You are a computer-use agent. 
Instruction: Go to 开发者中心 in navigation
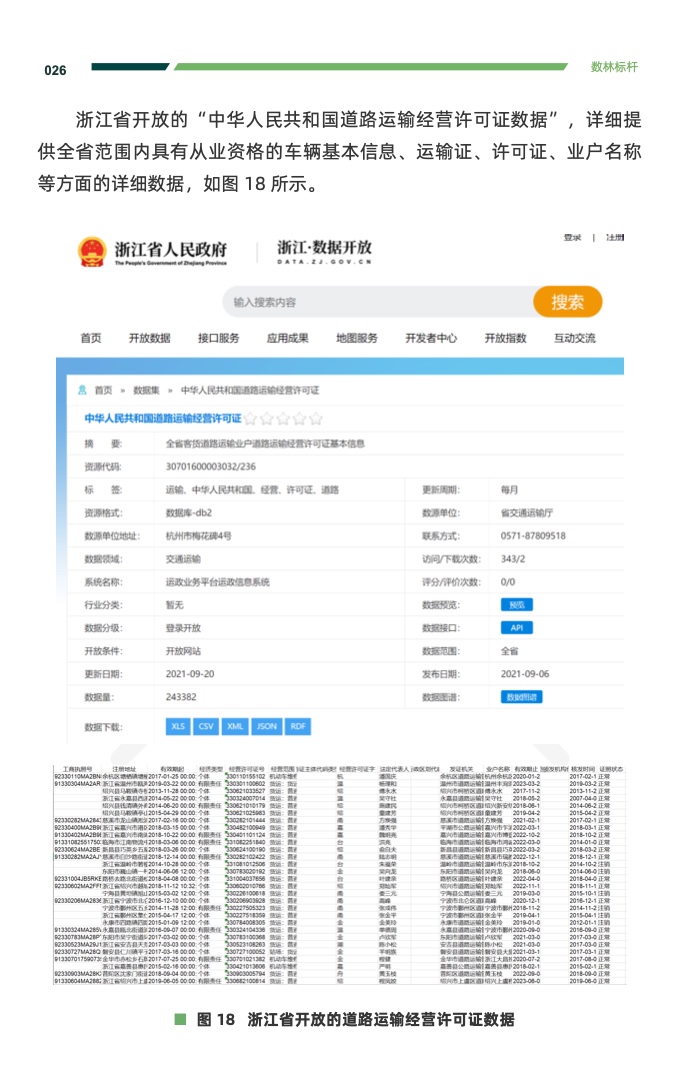point(431,338)
